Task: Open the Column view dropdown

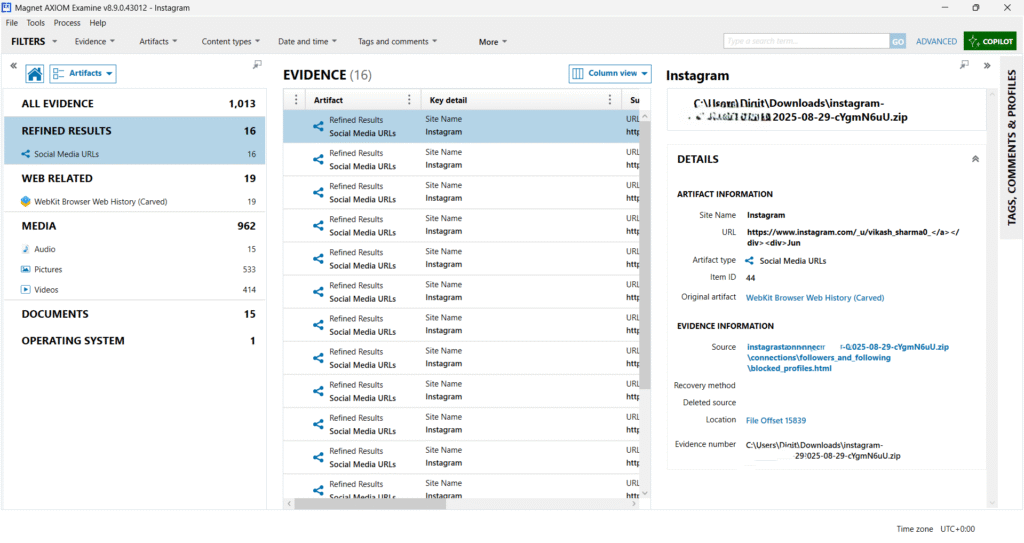Action: [x=610, y=73]
